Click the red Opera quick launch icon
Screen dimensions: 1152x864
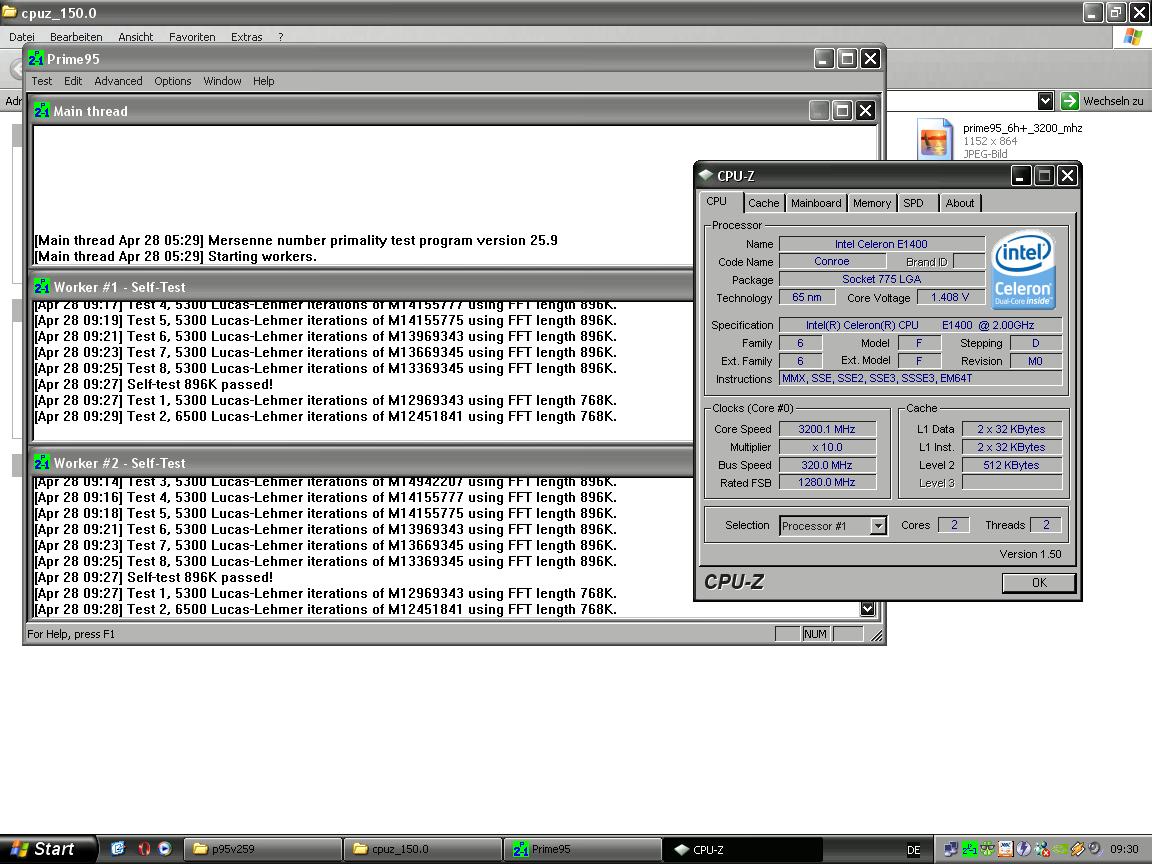coord(144,849)
